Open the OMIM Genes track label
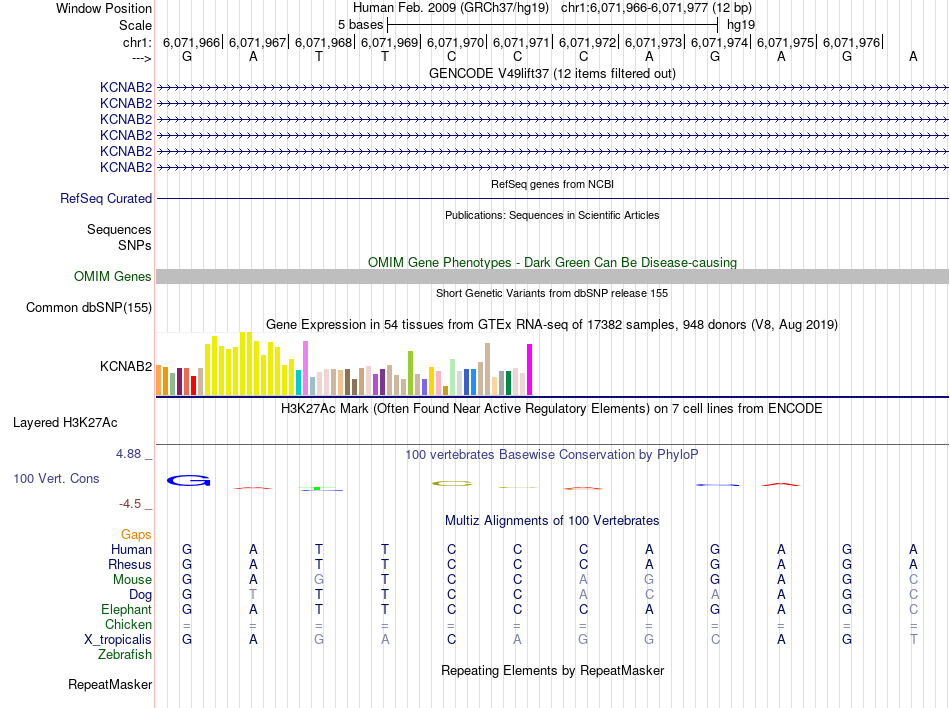Image resolution: width=950 pixels, height=708 pixels. click(x=113, y=277)
